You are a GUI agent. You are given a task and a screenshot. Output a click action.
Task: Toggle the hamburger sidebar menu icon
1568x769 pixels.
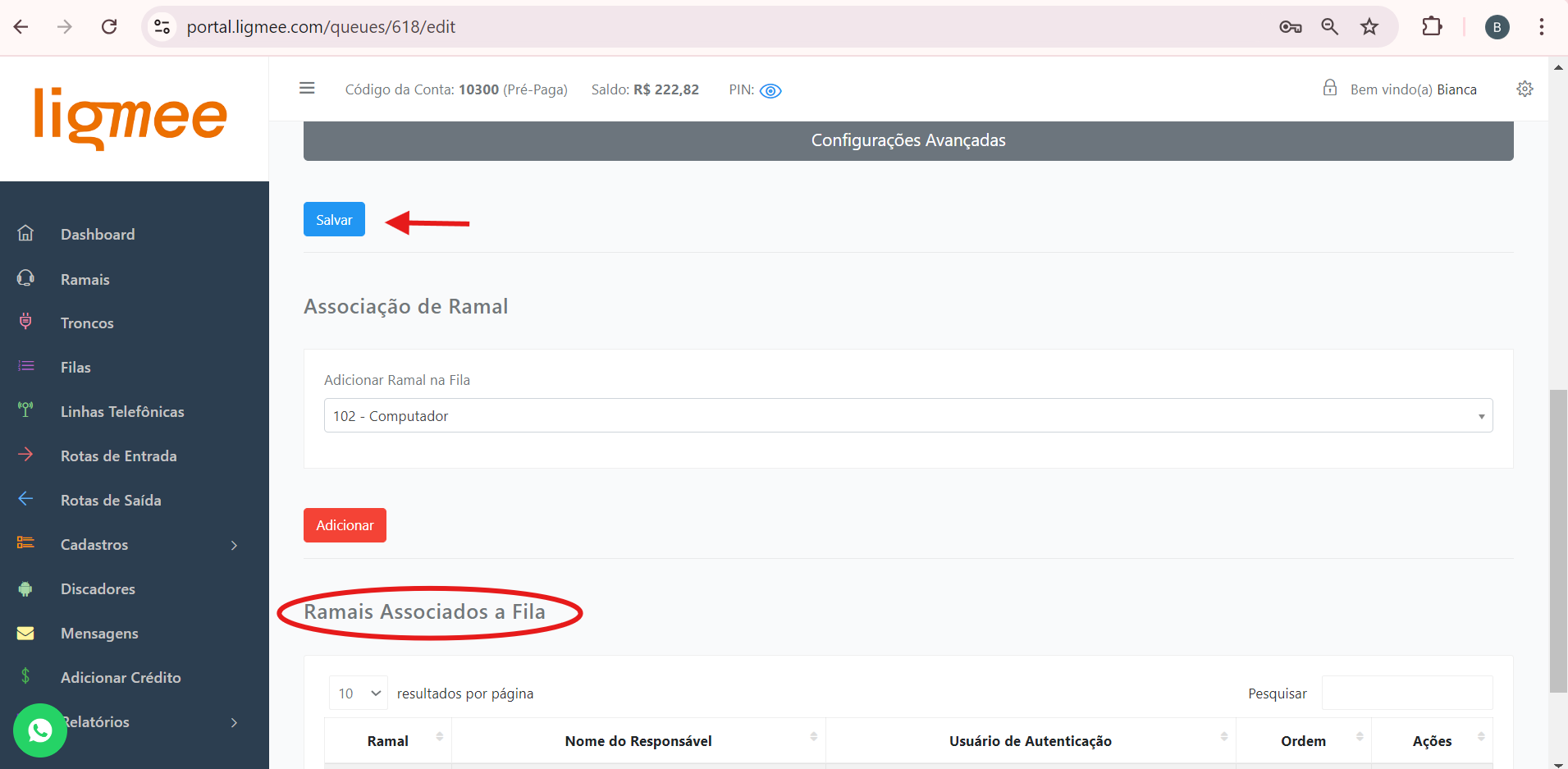coord(307,89)
